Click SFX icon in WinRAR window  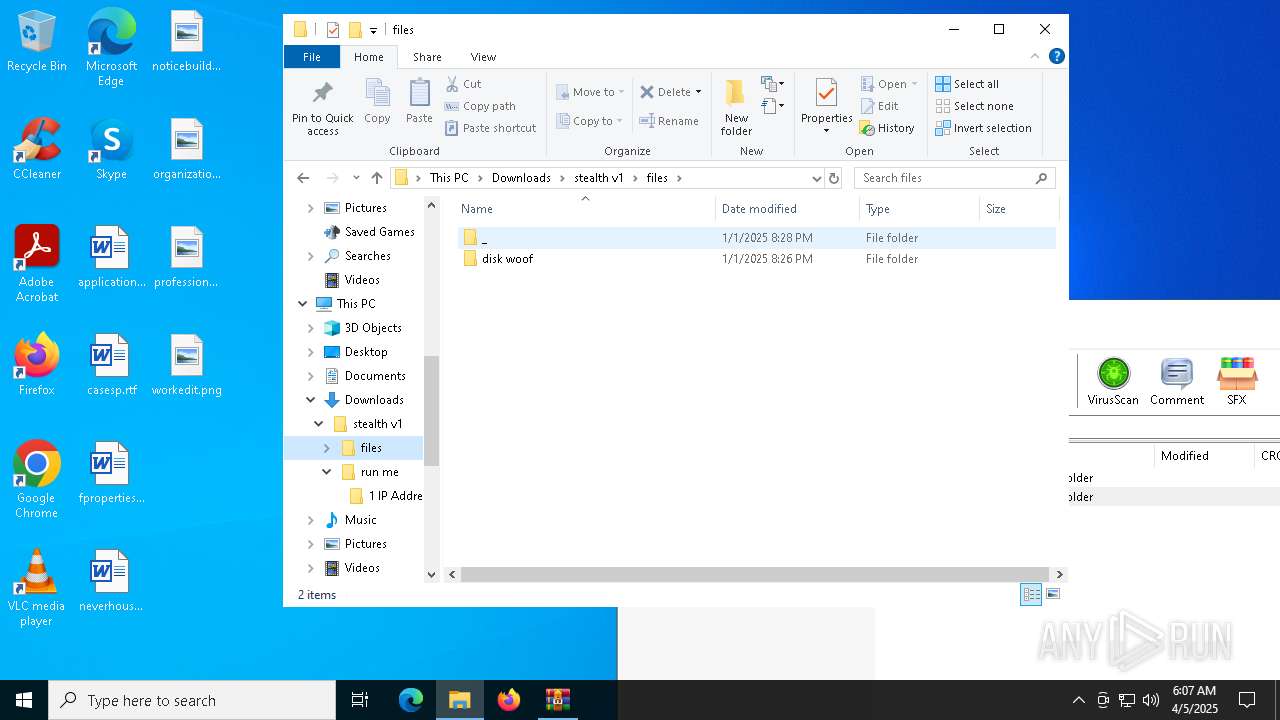(1236, 381)
